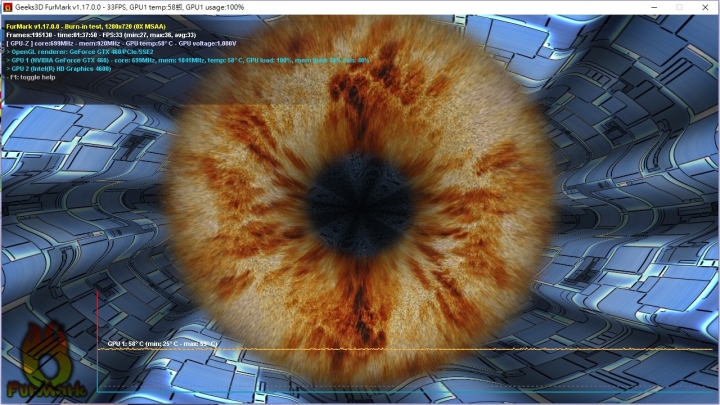Viewport: 720px width, 405px height.
Task: Click the '[ GPU-Z ] core:699MHz' info line
Action: point(121,44)
